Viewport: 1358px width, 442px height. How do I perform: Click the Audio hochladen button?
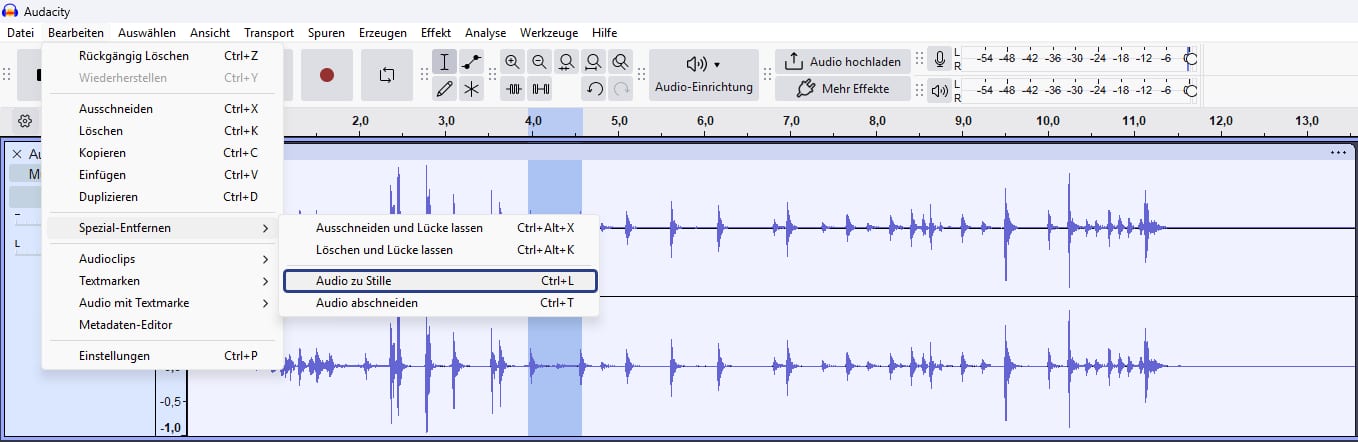point(843,62)
